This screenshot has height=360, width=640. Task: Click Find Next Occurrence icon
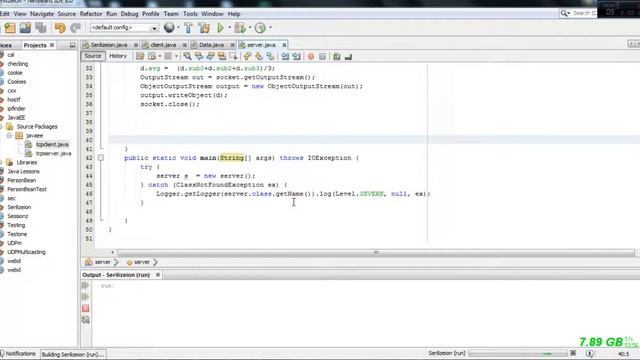210,56
